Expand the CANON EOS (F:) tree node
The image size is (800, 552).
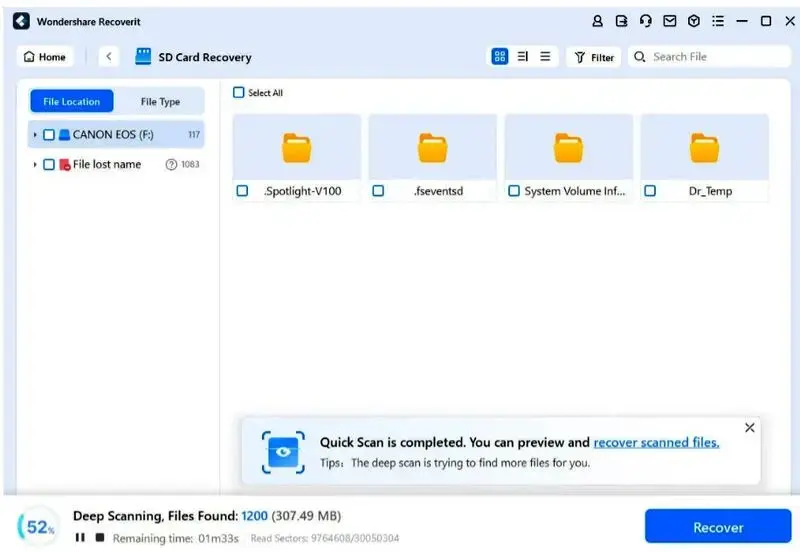[35, 135]
